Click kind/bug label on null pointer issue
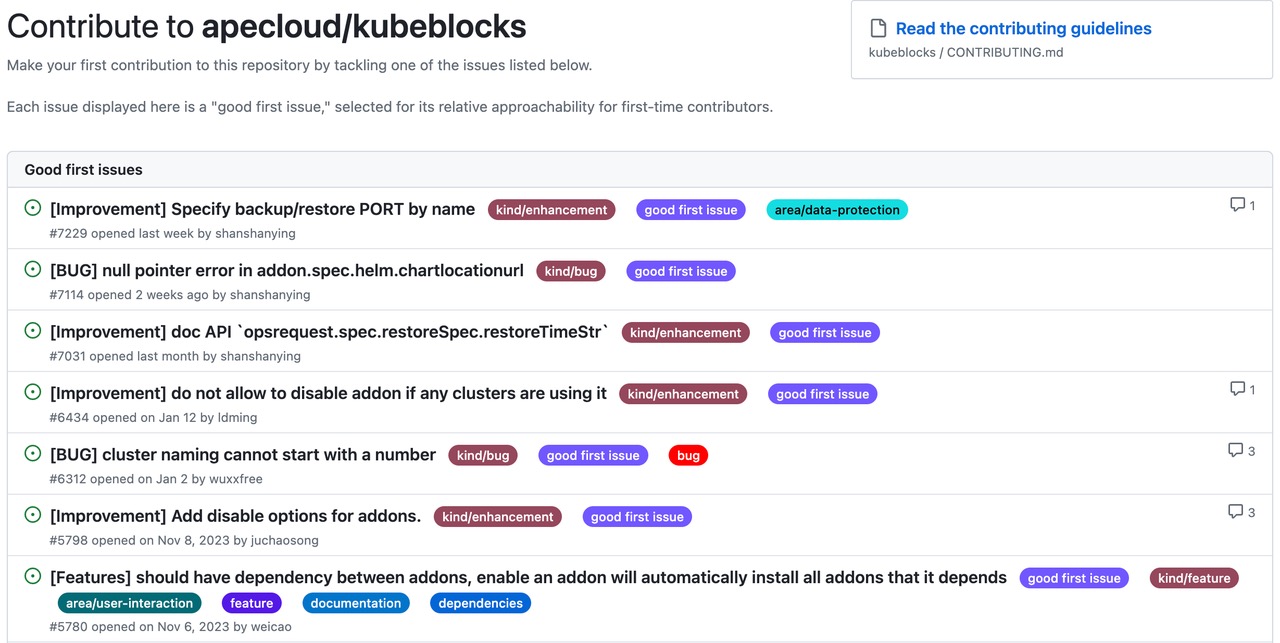 pyautogui.click(x=571, y=271)
